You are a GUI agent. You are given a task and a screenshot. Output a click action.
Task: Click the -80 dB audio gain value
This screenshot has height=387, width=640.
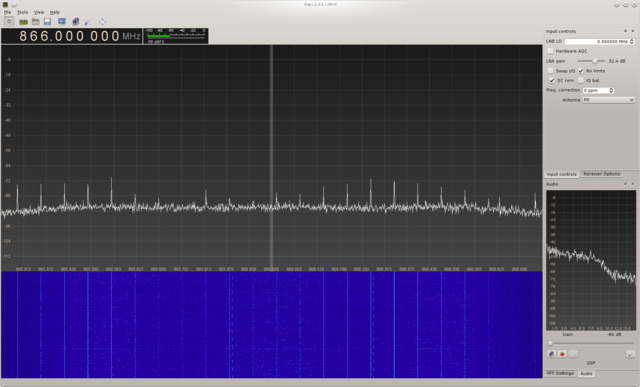[614, 334]
